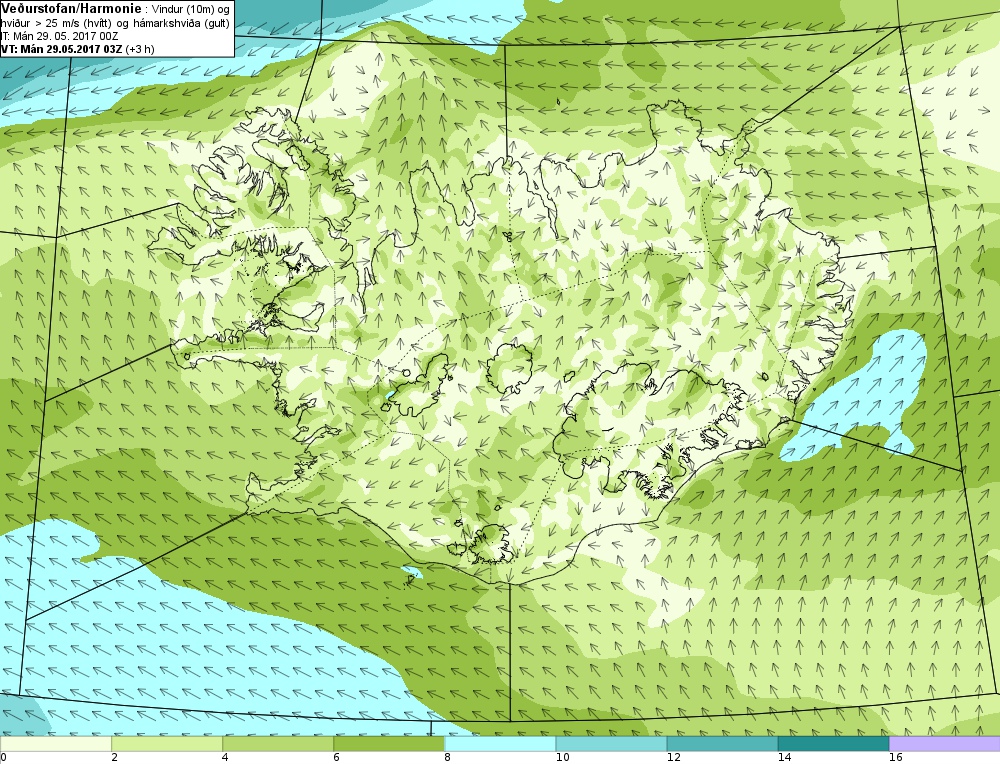
Task: Click the legend scale label "16"
Action: click(x=896, y=758)
